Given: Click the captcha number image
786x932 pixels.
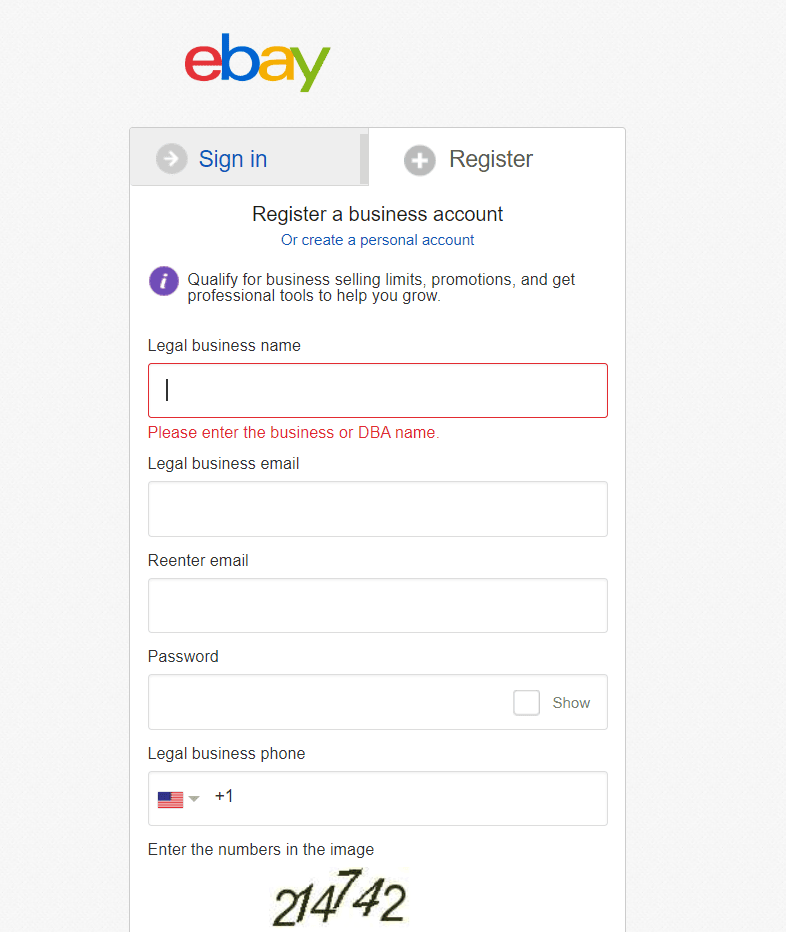Looking at the screenshot, I should (339, 898).
